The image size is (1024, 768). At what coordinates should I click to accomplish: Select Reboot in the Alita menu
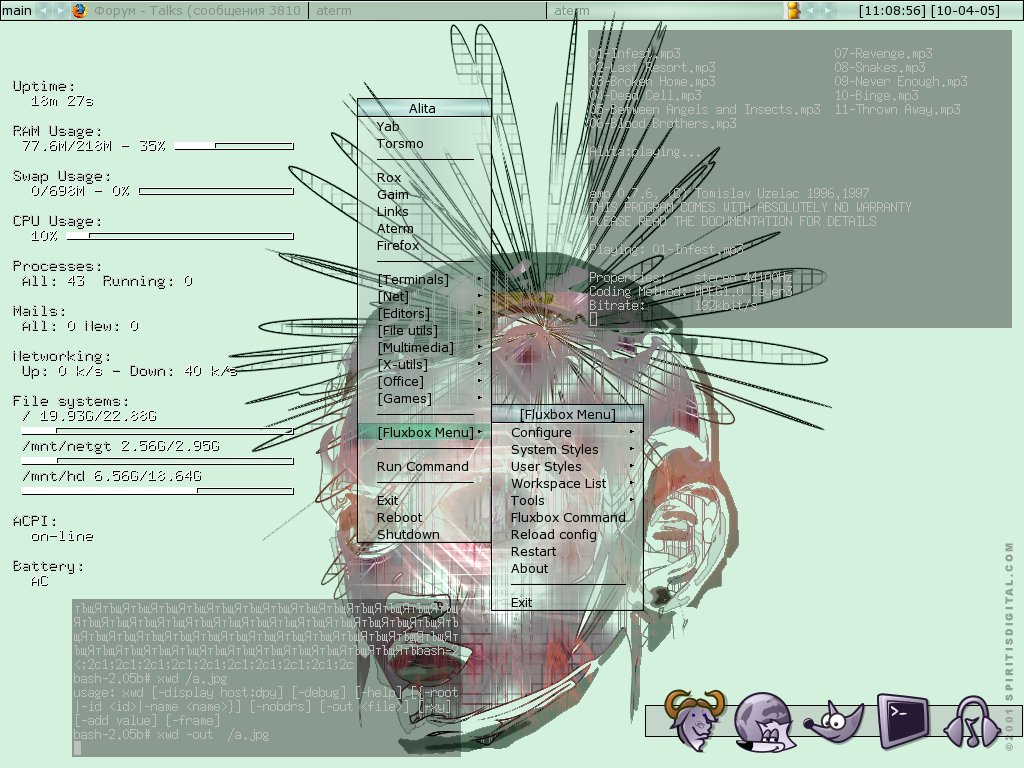[424, 517]
